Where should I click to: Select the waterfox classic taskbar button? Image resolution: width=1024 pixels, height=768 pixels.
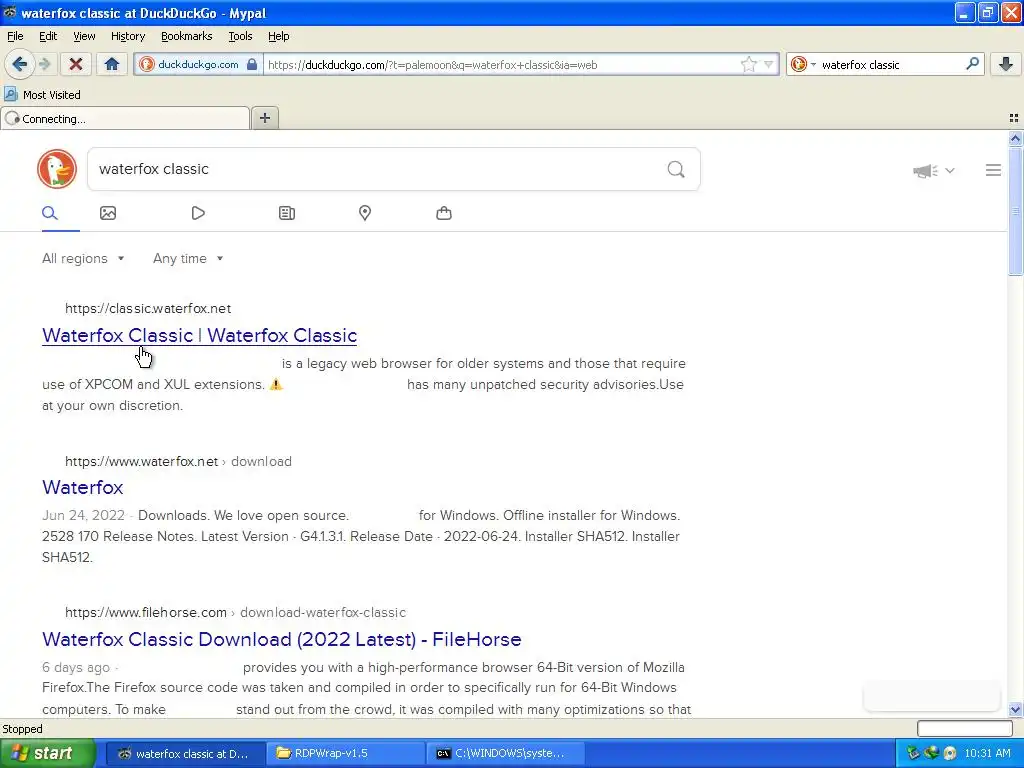click(185, 753)
